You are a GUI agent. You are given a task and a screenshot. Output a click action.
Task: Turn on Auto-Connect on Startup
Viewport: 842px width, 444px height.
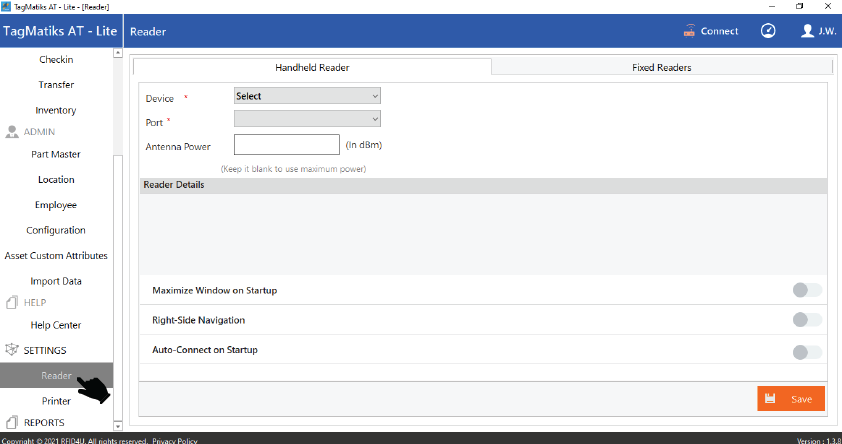(x=806, y=351)
